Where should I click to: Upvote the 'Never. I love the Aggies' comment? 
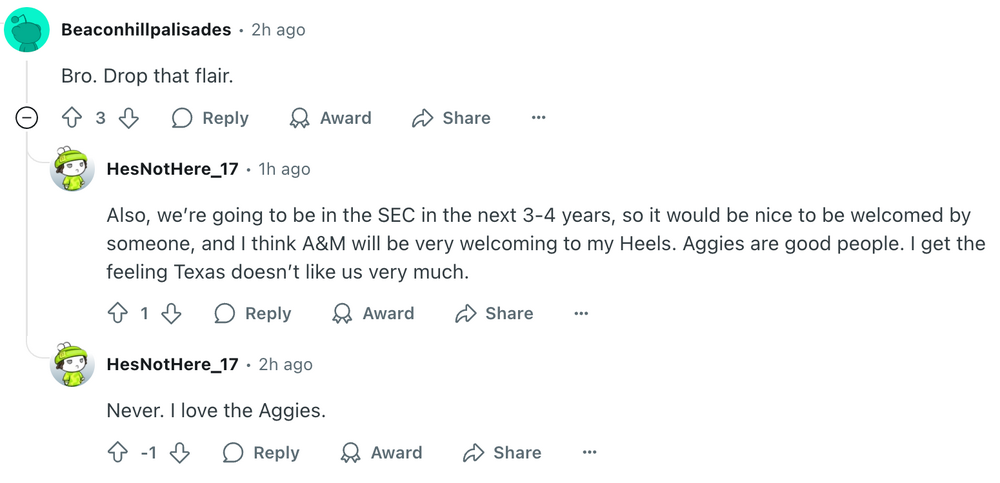tap(117, 453)
